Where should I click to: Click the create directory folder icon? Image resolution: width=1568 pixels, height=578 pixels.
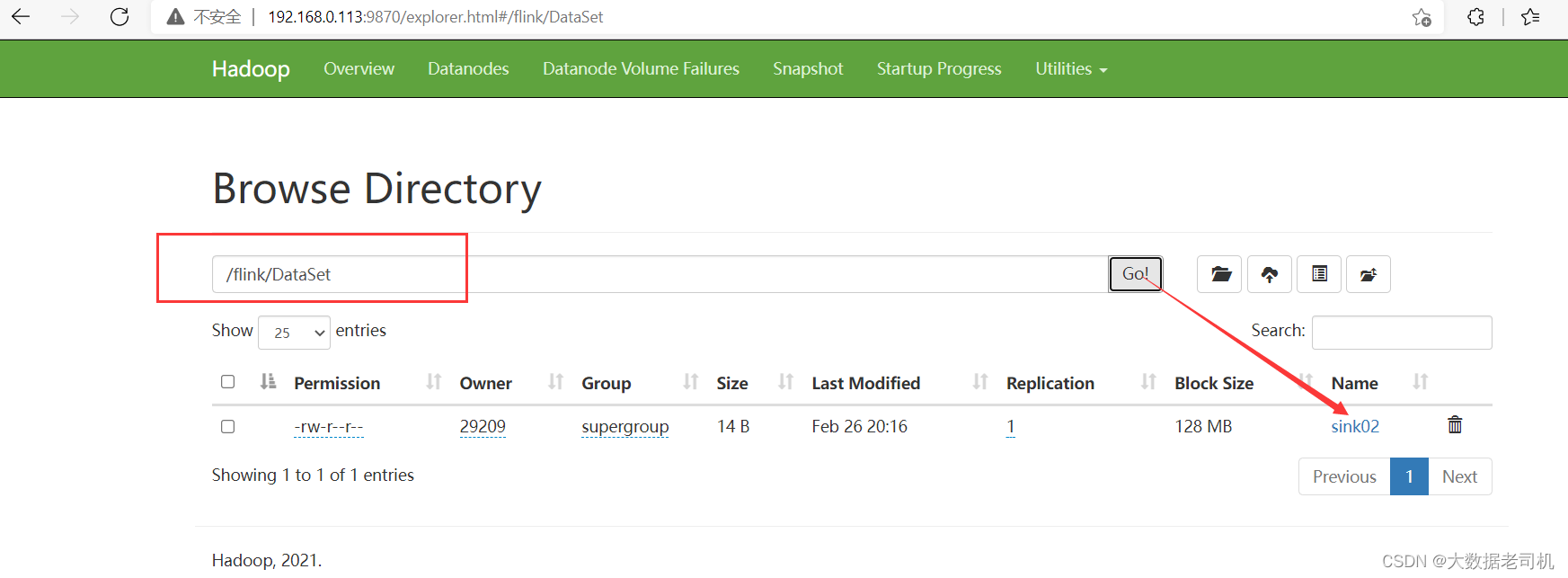pos(1219,274)
